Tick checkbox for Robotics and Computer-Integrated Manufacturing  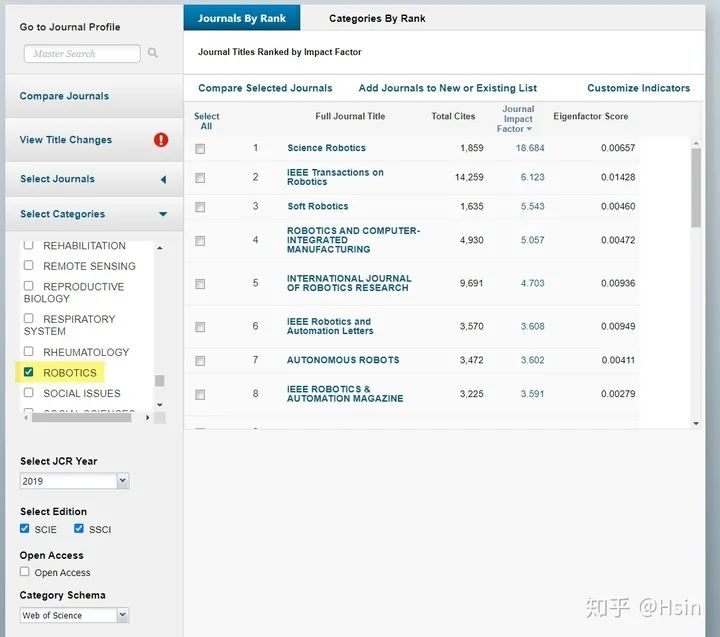[200, 241]
